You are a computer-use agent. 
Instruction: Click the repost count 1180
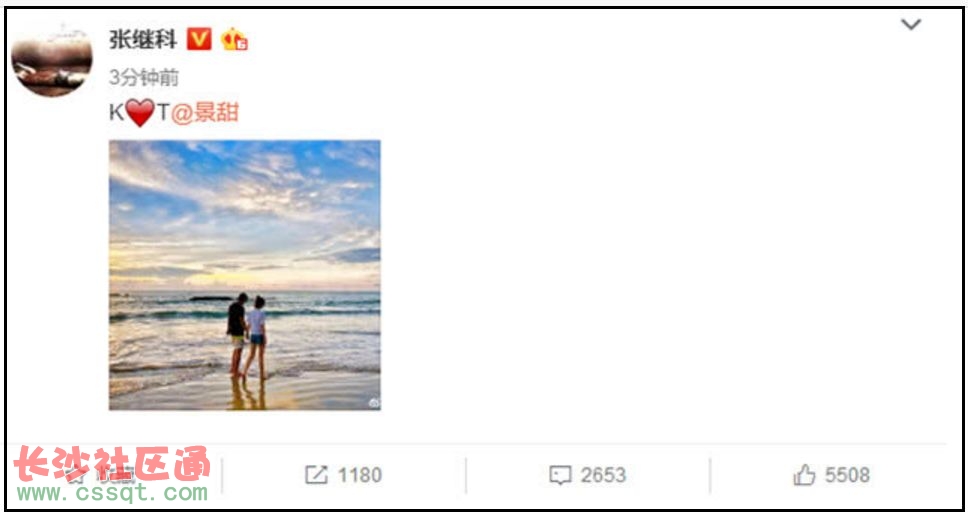click(360, 475)
